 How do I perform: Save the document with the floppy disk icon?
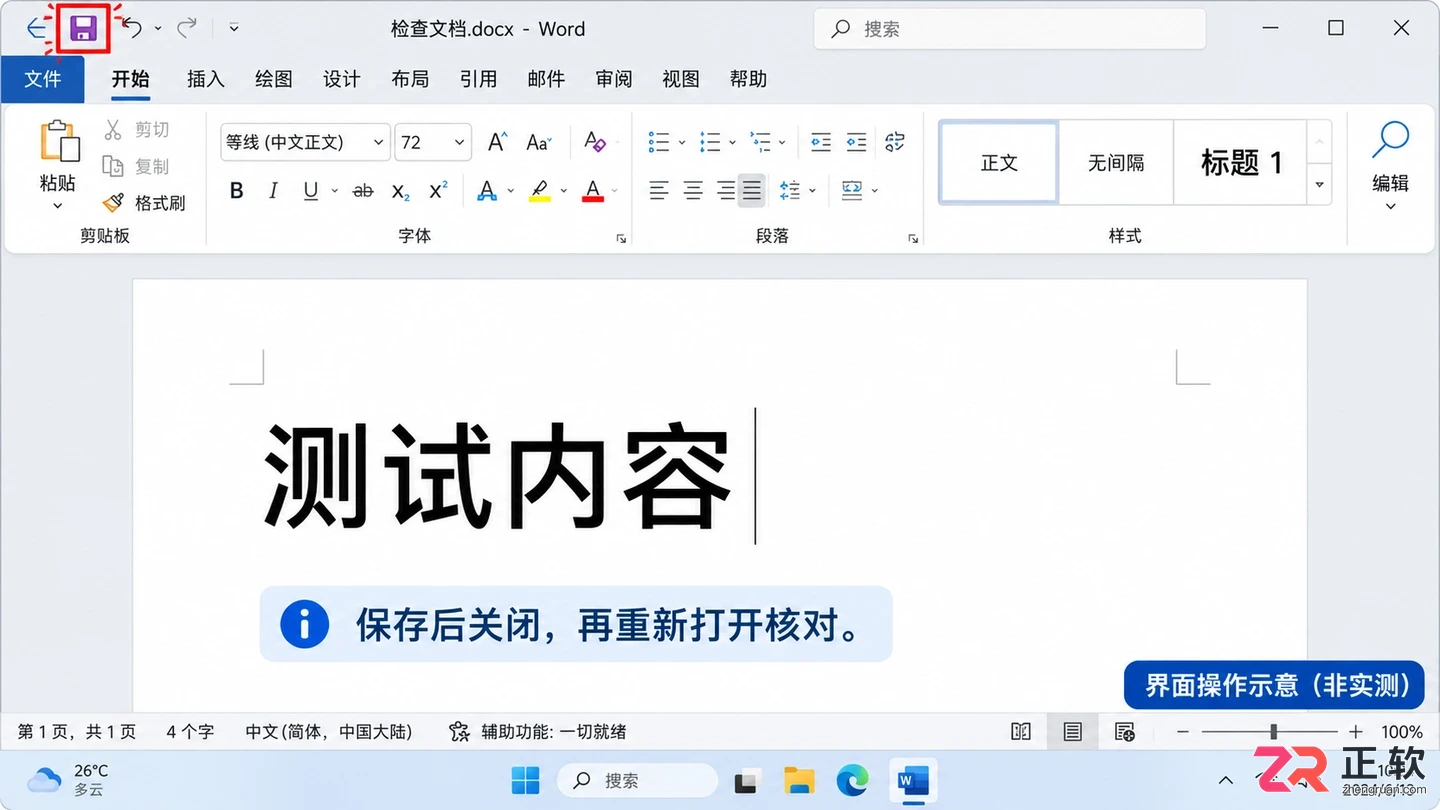pos(83,29)
